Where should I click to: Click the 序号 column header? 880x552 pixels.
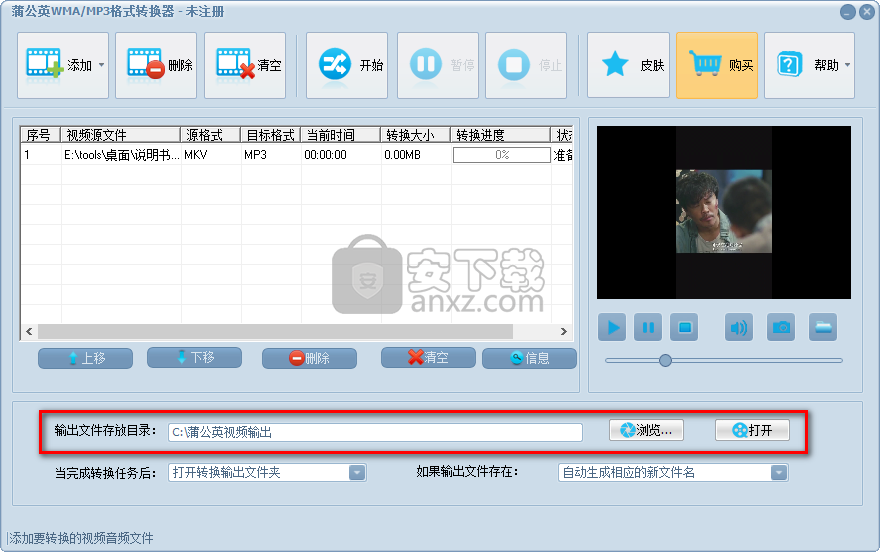click(x=40, y=135)
